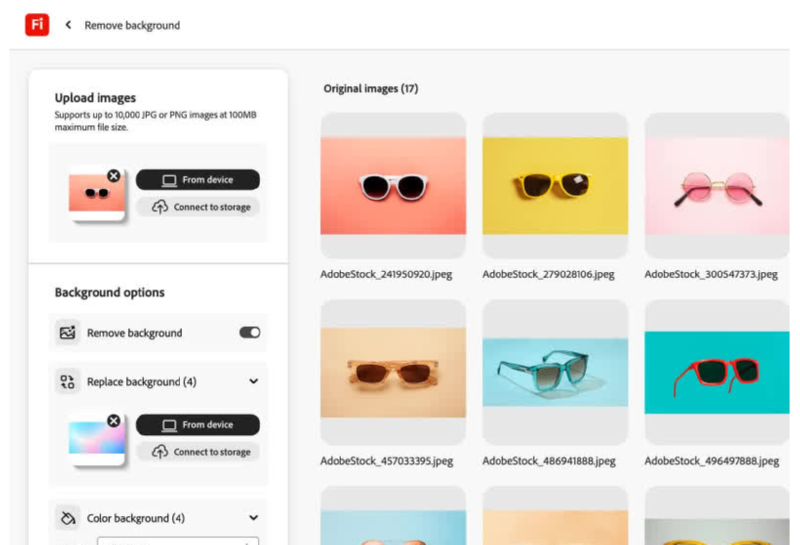The height and width of the screenshot is (545, 800).
Task: Open the pink round sunglasses AdobeStock_300547373 thumbnail
Action: [x=716, y=186]
